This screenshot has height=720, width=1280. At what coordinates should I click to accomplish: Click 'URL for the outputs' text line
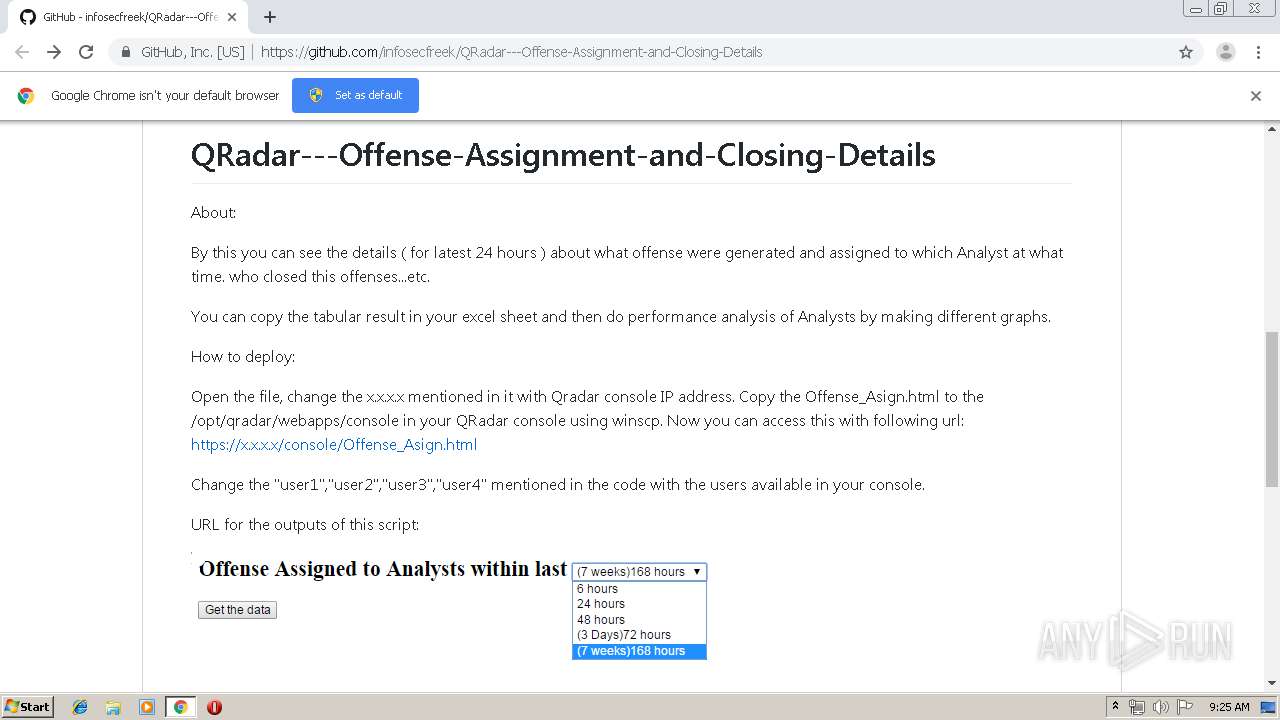305,524
